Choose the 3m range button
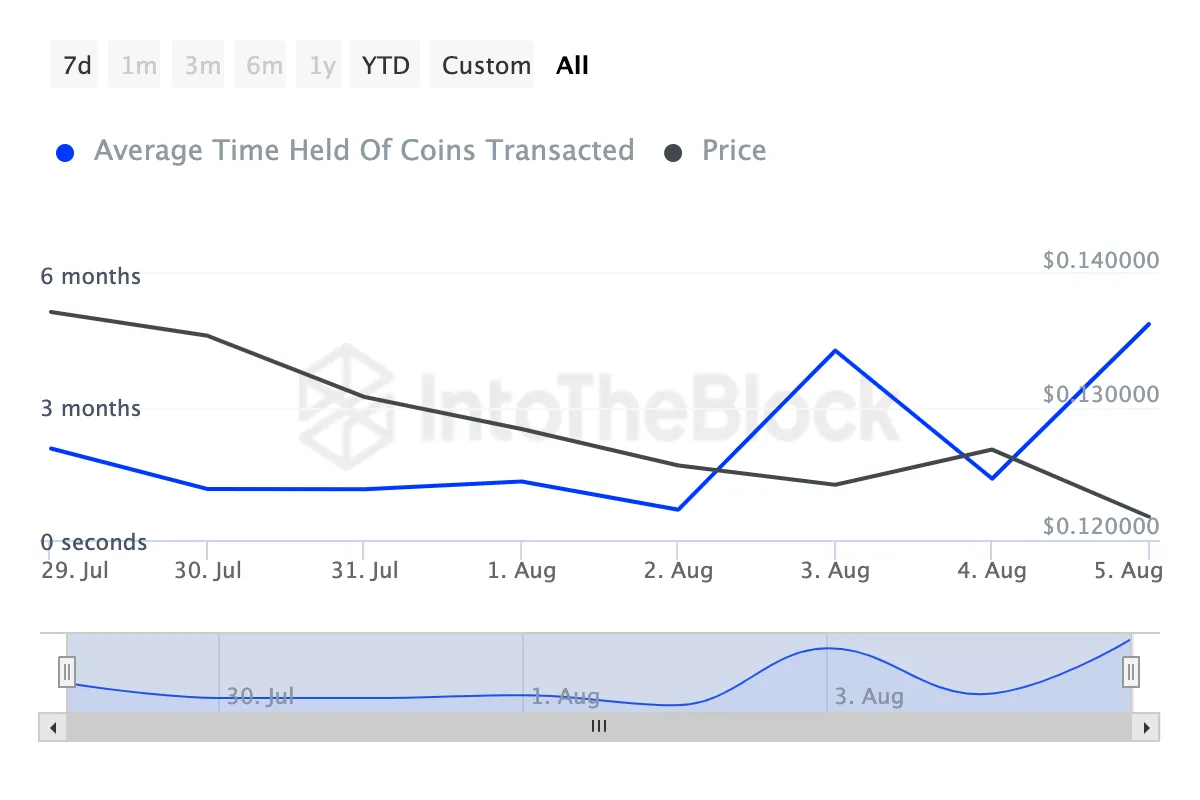 point(202,66)
